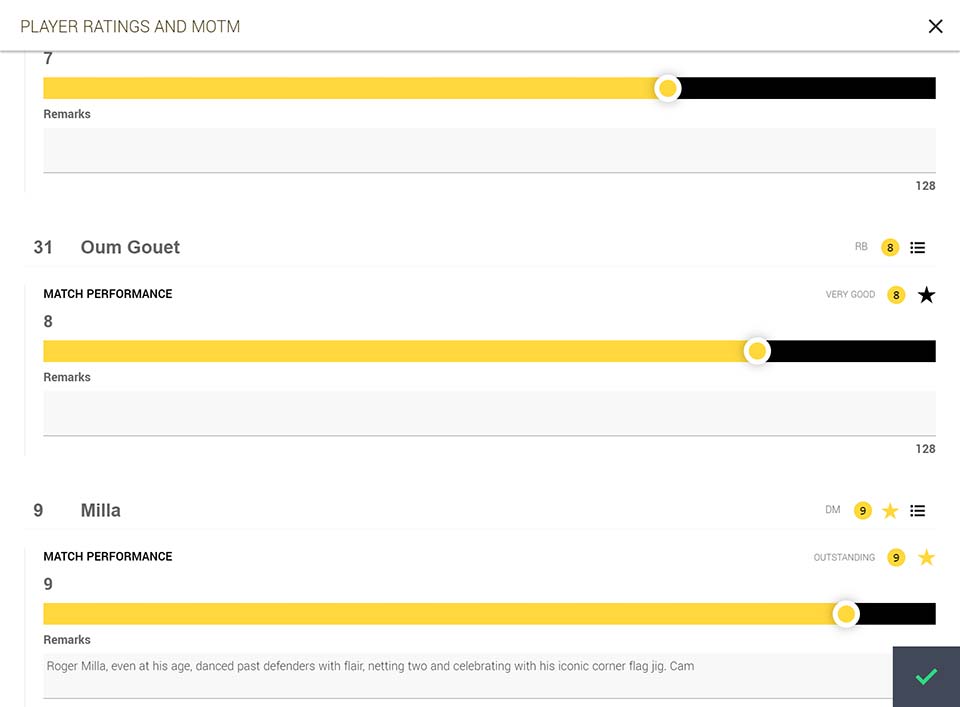Toggle the black MOTM star for Oum Gouet
Viewport: 960px width, 707px height.
tap(926, 295)
